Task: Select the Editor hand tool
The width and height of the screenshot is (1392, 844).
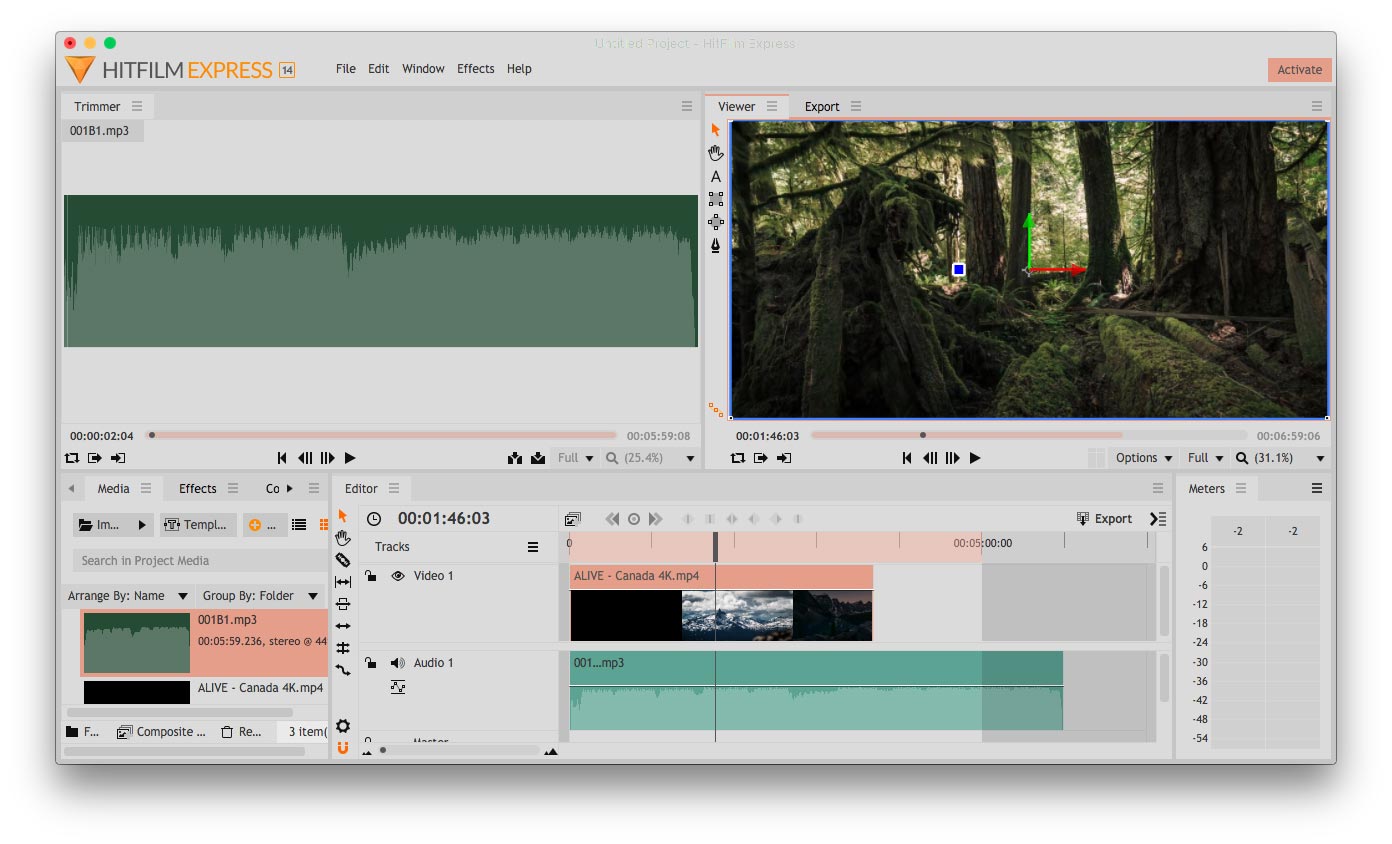Action: (343, 538)
